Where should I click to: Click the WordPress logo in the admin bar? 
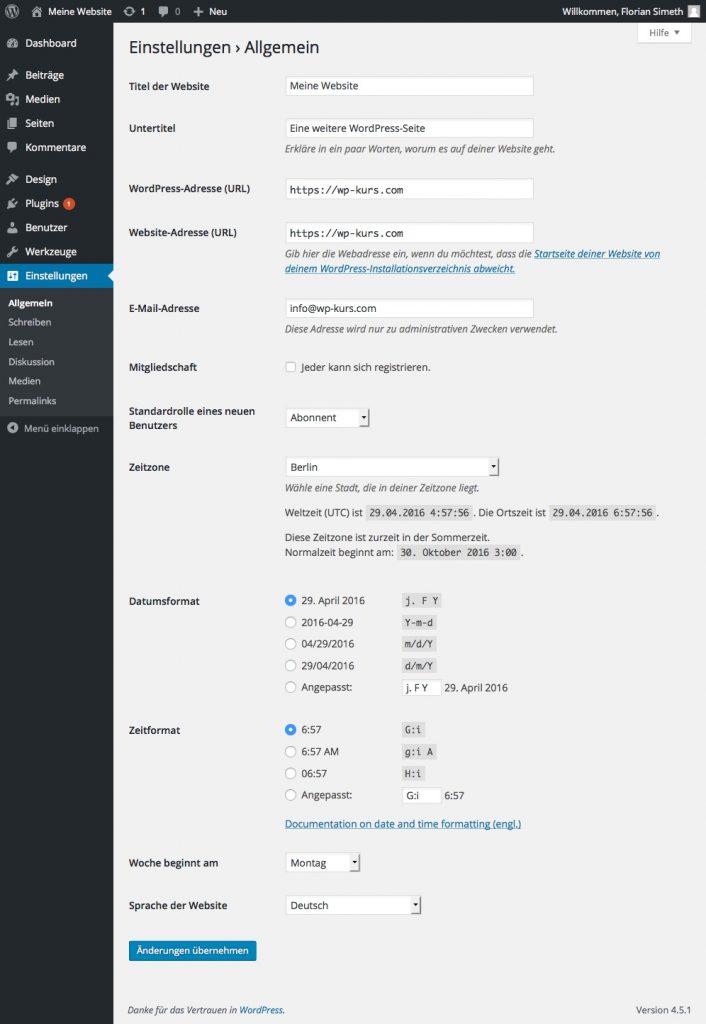[x=11, y=11]
